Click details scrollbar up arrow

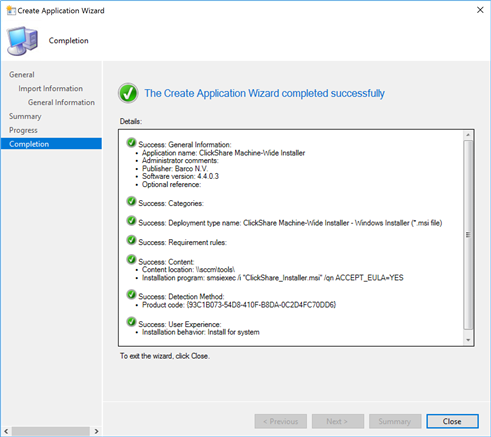pyautogui.click(x=468, y=135)
